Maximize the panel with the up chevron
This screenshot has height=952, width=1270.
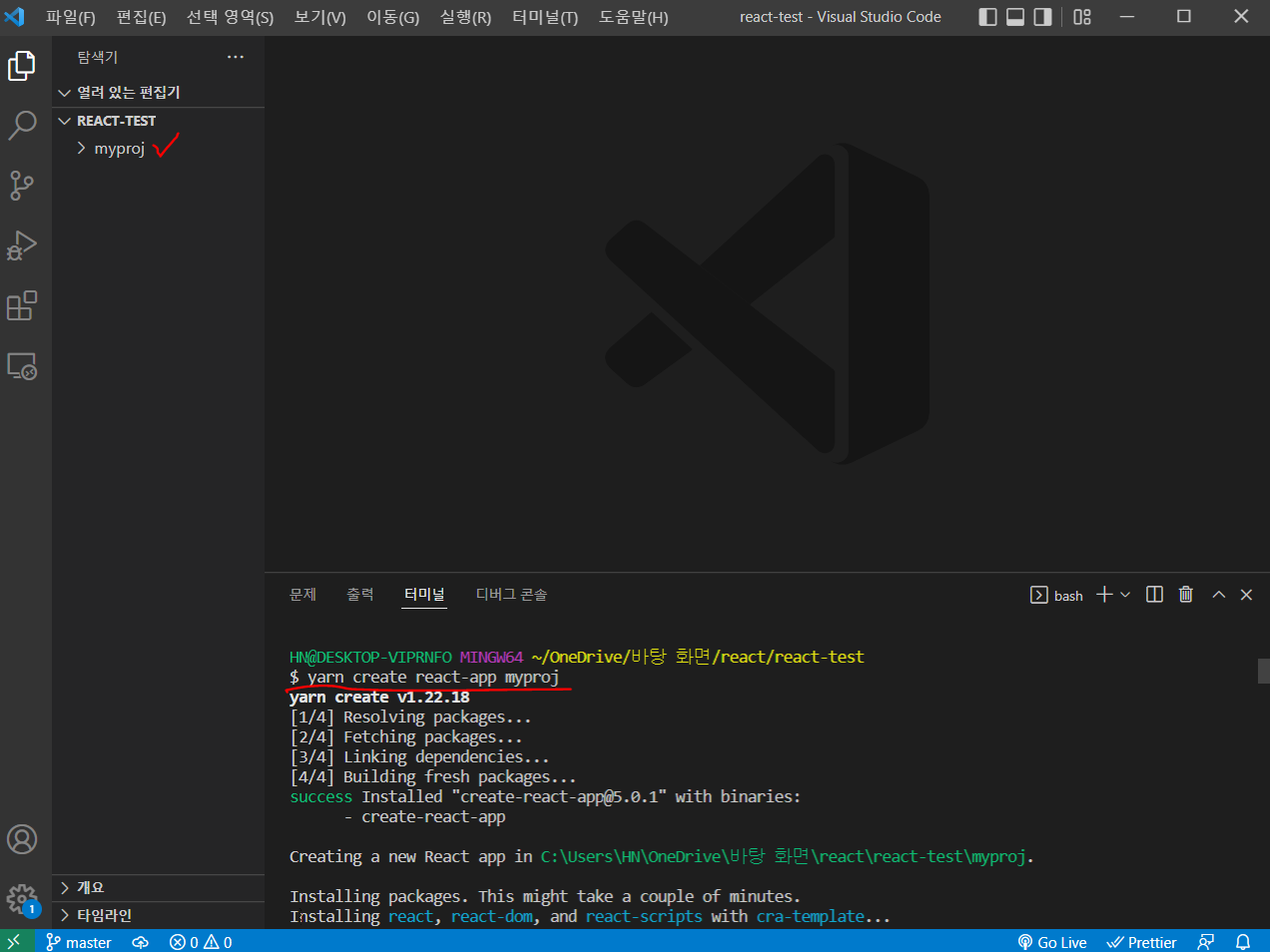(x=1218, y=595)
